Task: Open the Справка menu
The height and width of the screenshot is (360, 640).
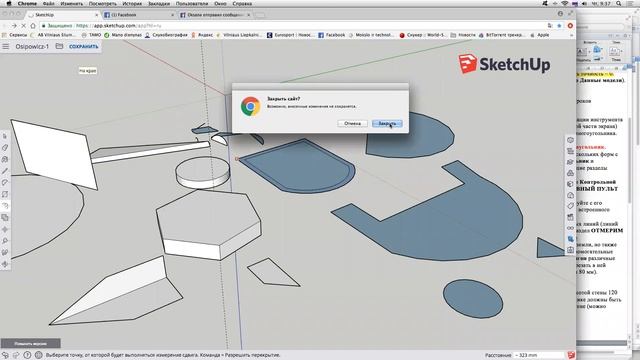Action: 242,3
